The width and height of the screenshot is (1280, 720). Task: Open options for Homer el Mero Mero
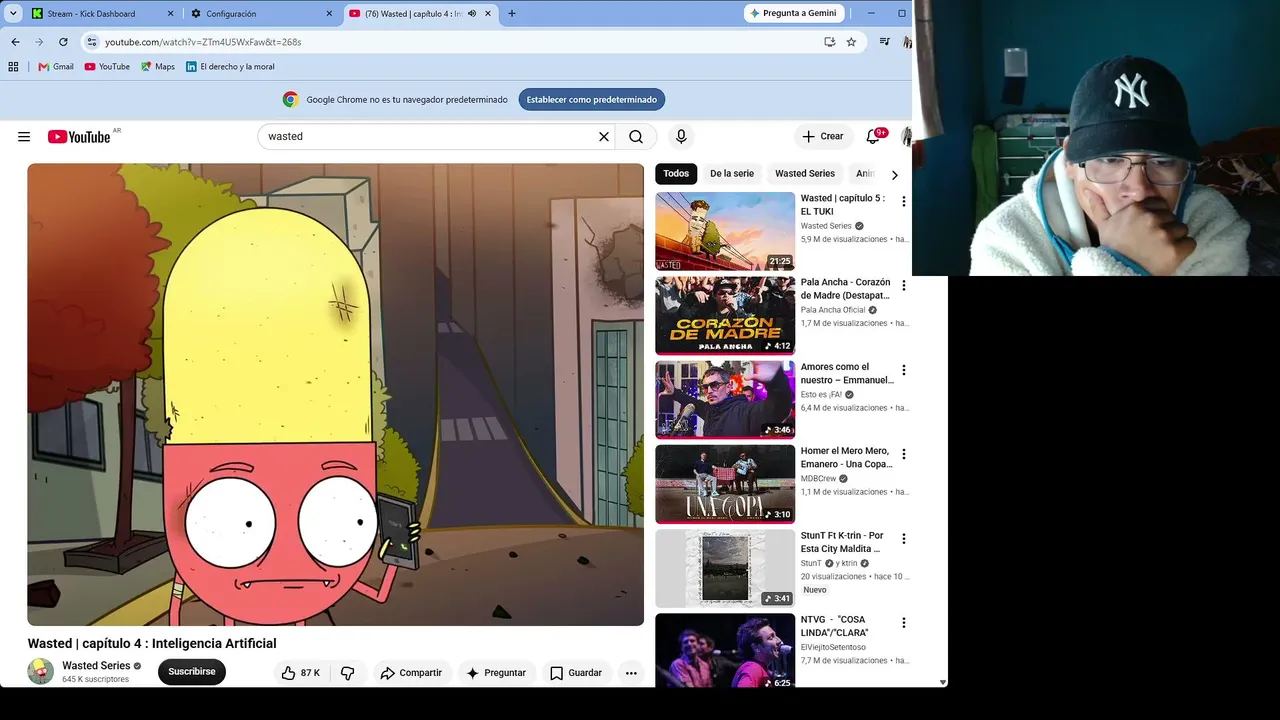point(903,455)
